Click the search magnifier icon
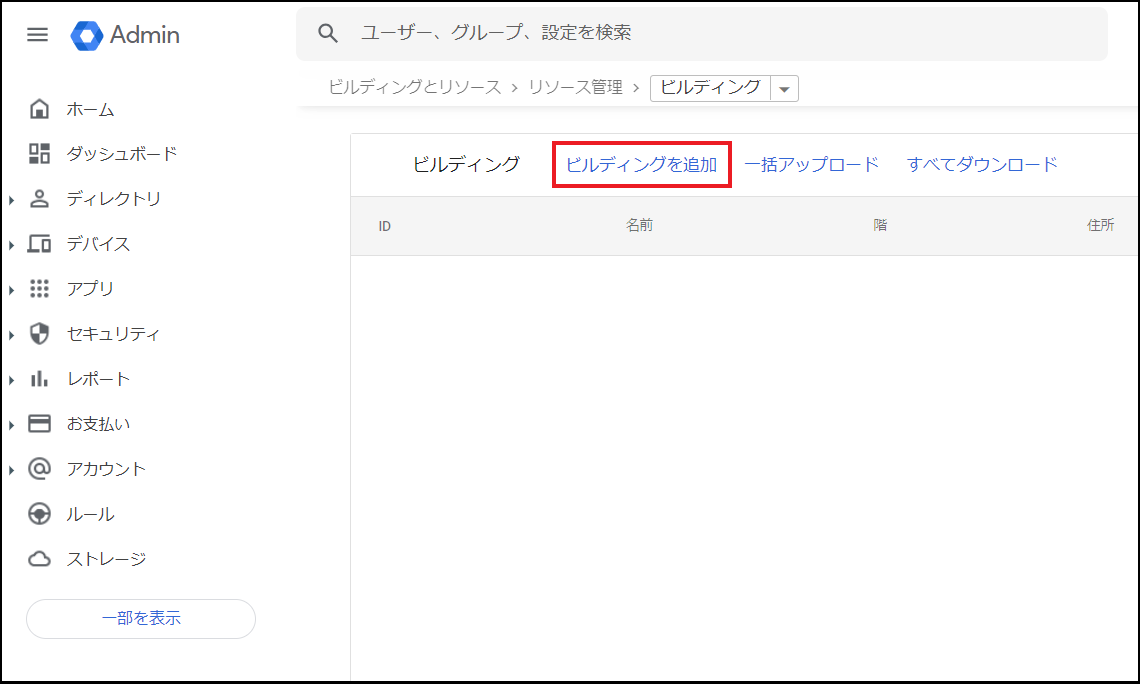The width and height of the screenshot is (1140, 684). point(328,33)
